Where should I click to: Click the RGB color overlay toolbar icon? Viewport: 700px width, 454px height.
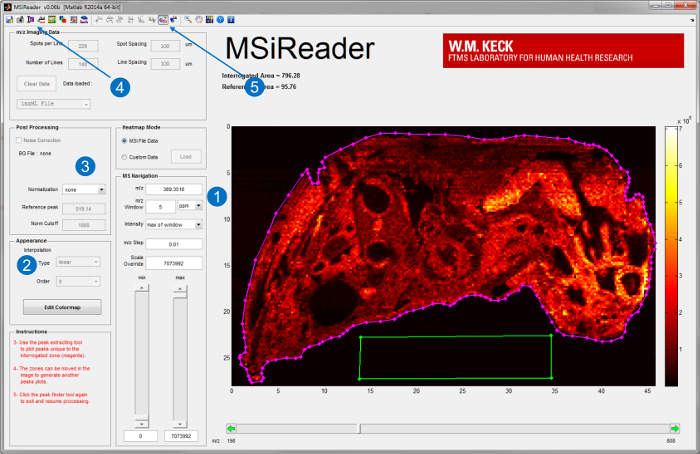(x=62, y=20)
